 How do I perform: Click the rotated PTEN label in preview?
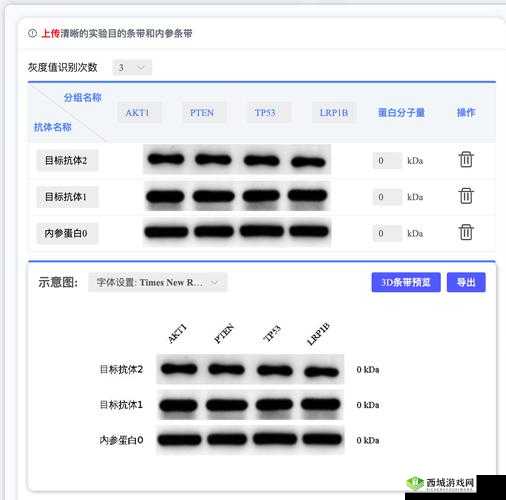[224, 333]
